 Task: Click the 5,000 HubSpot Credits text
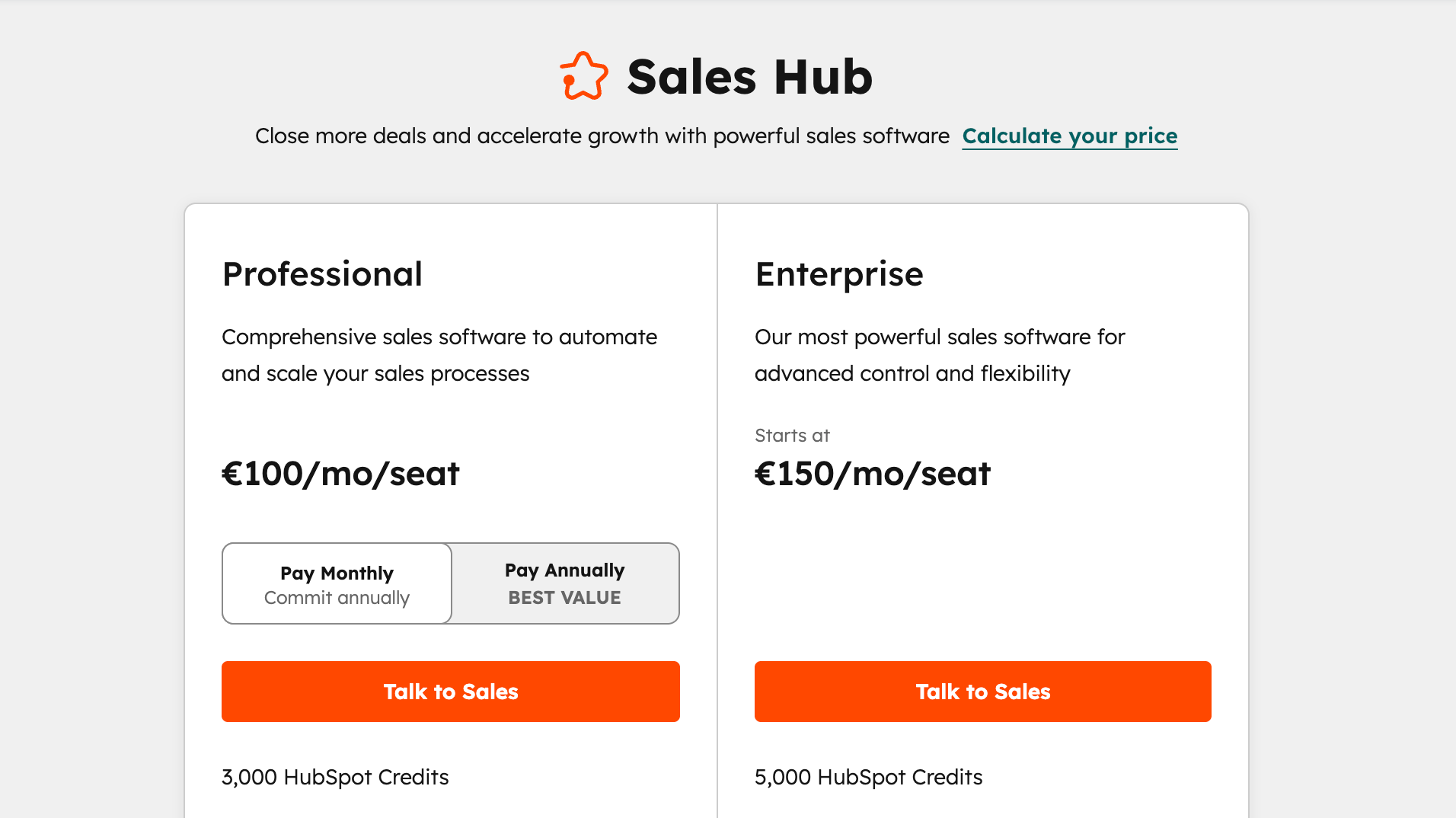tap(868, 777)
